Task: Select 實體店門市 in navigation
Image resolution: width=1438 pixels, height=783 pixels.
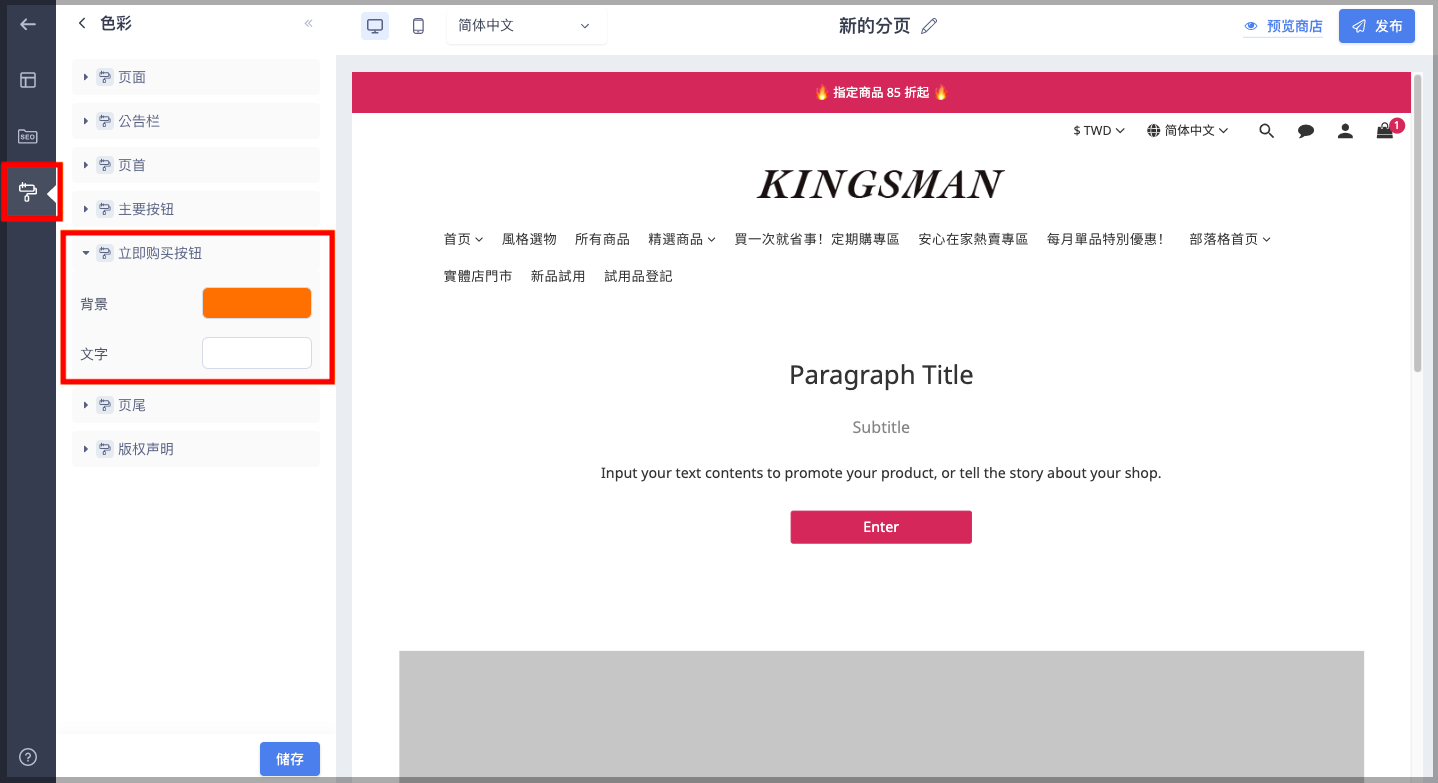Action: 478,276
